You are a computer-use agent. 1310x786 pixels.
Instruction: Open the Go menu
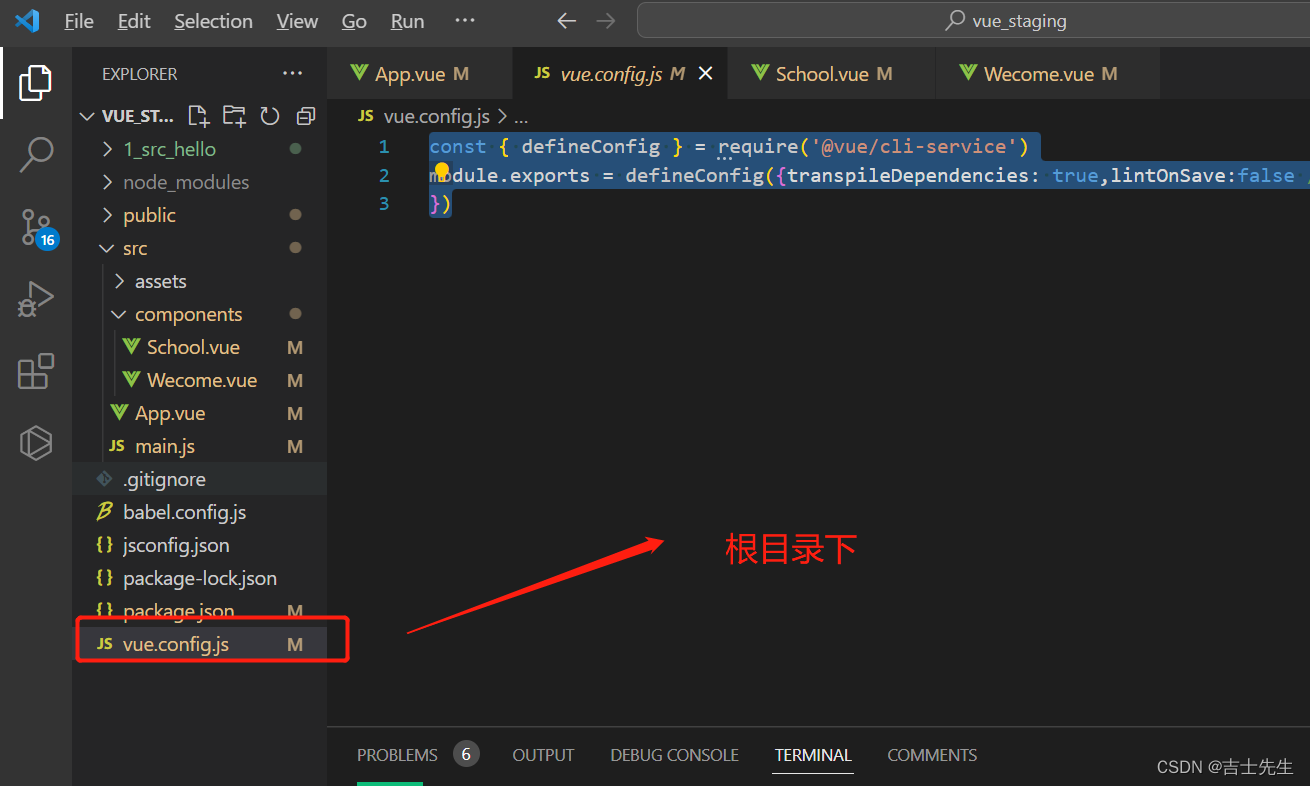[x=354, y=21]
